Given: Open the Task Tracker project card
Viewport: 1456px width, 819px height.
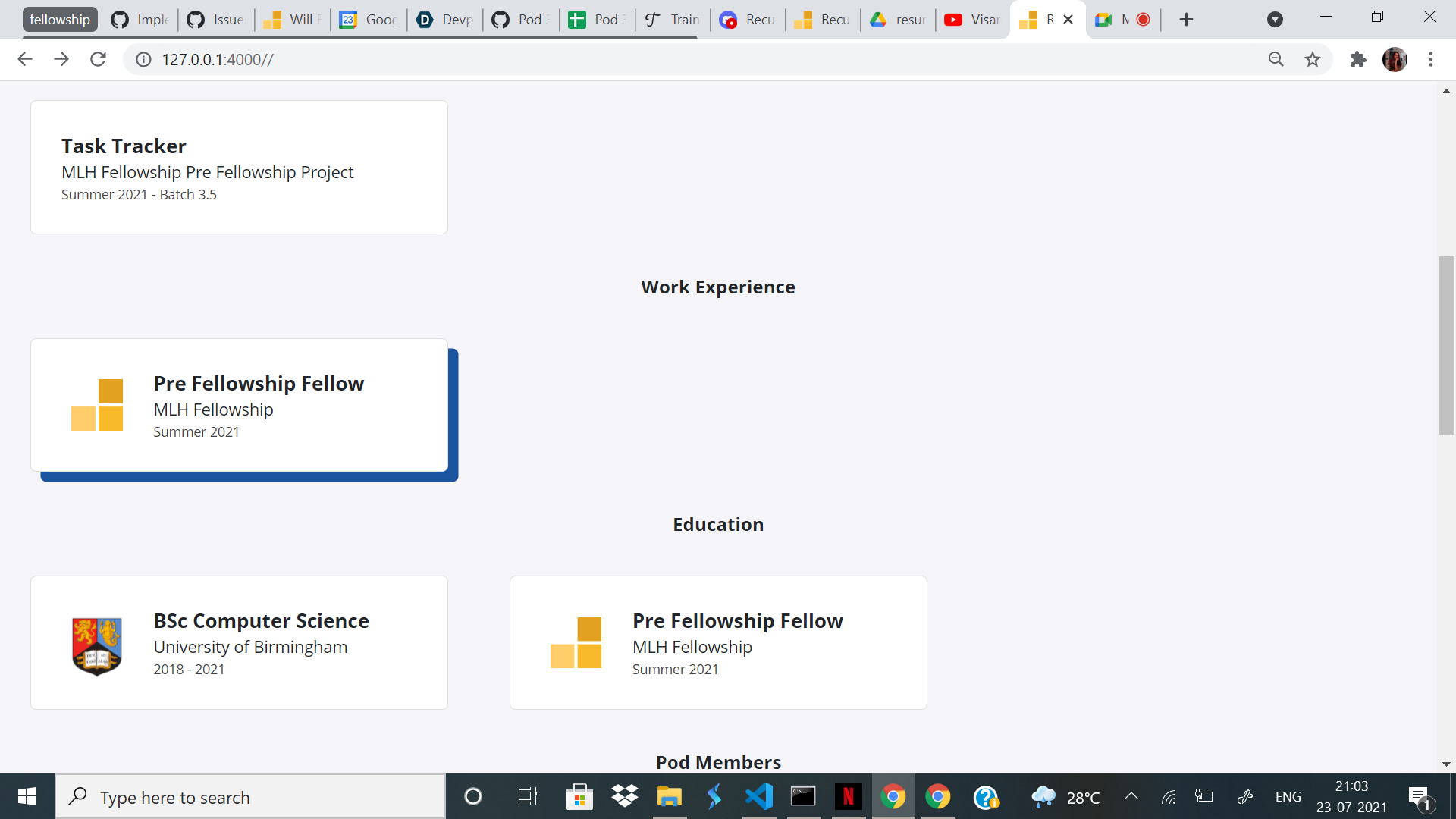Looking at the screenshot, I should (239, 167).
